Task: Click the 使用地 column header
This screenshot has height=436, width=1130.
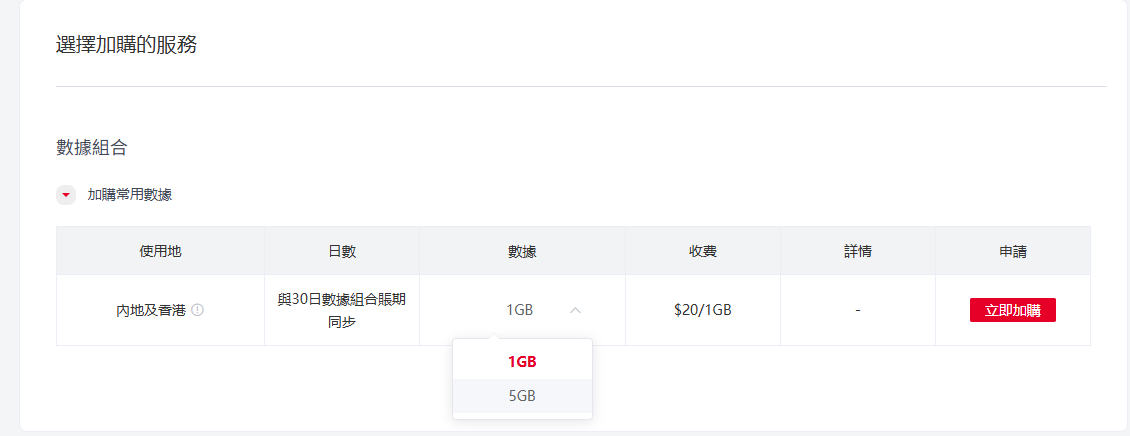Action: pos(160,251)
